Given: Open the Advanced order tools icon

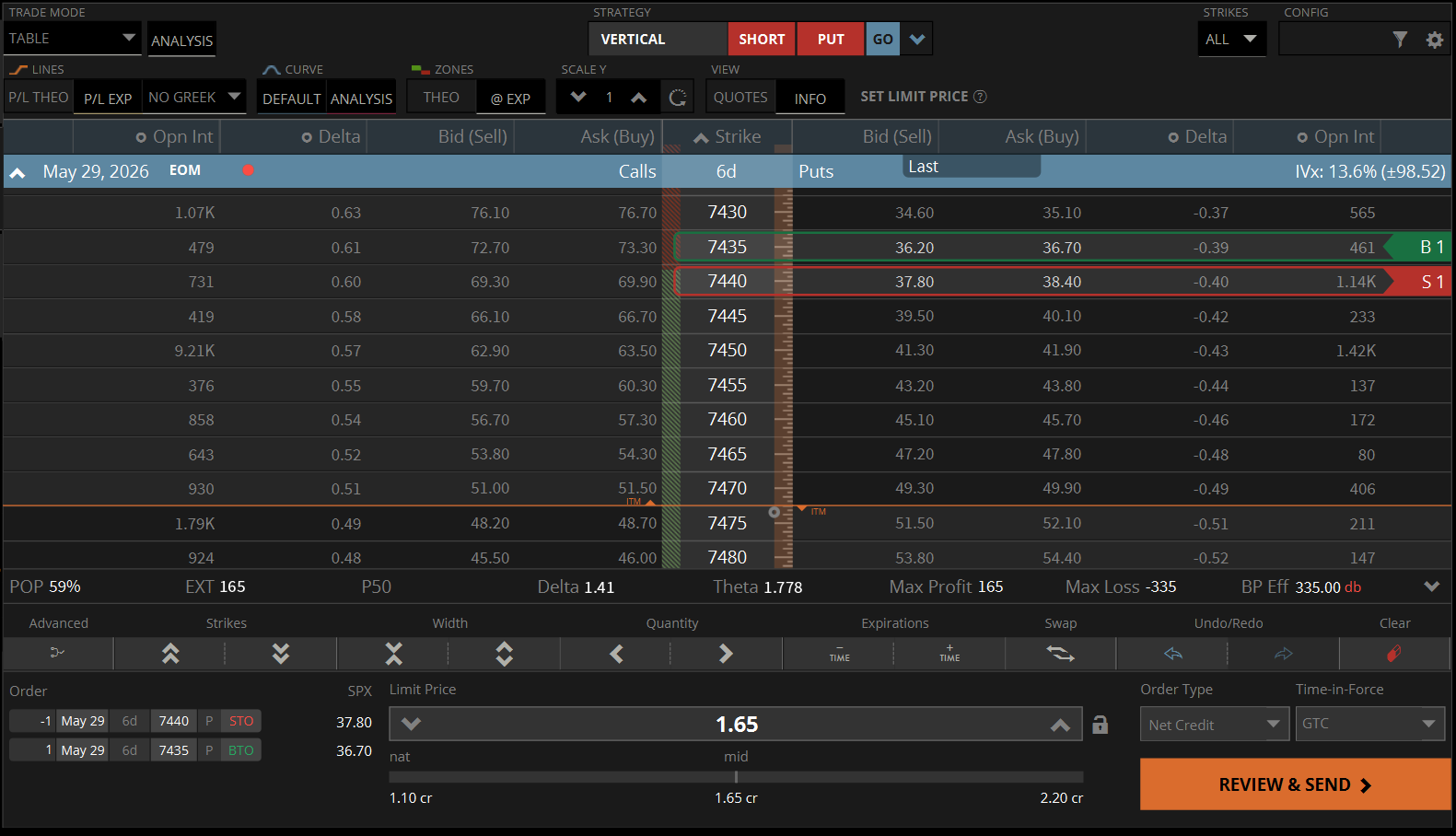Looking at the screenshot, I should point(57,653).
